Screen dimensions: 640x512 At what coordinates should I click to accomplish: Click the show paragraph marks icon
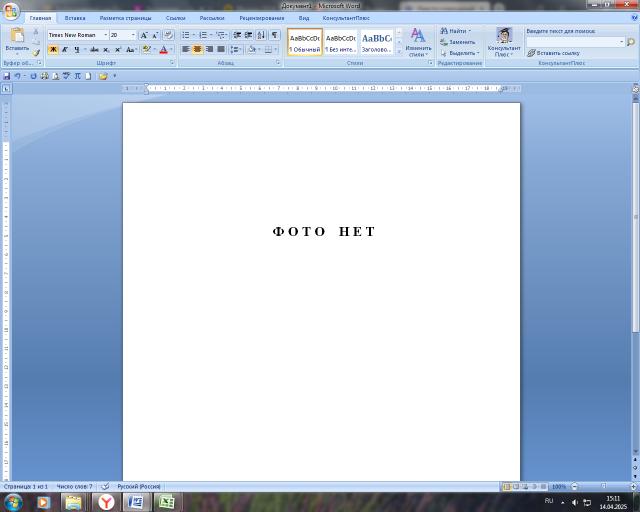275,35
